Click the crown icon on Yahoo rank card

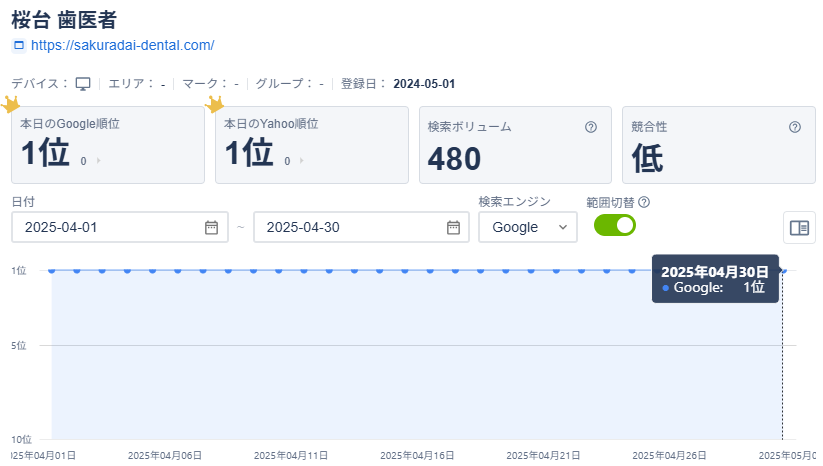(x=214, y=104)
